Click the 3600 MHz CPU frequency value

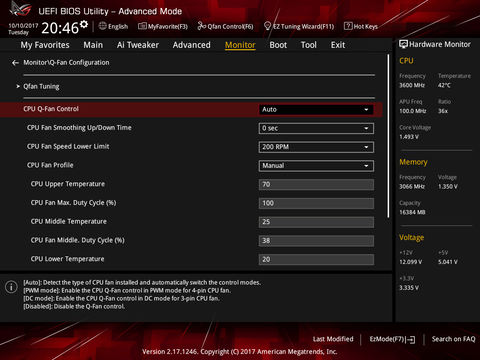click(412, 85)
